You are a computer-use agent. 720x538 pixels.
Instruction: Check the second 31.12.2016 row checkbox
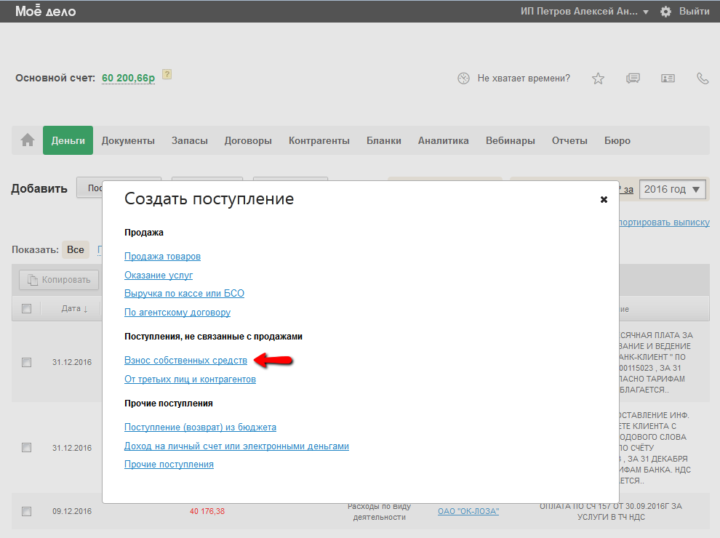click(27, 448)
